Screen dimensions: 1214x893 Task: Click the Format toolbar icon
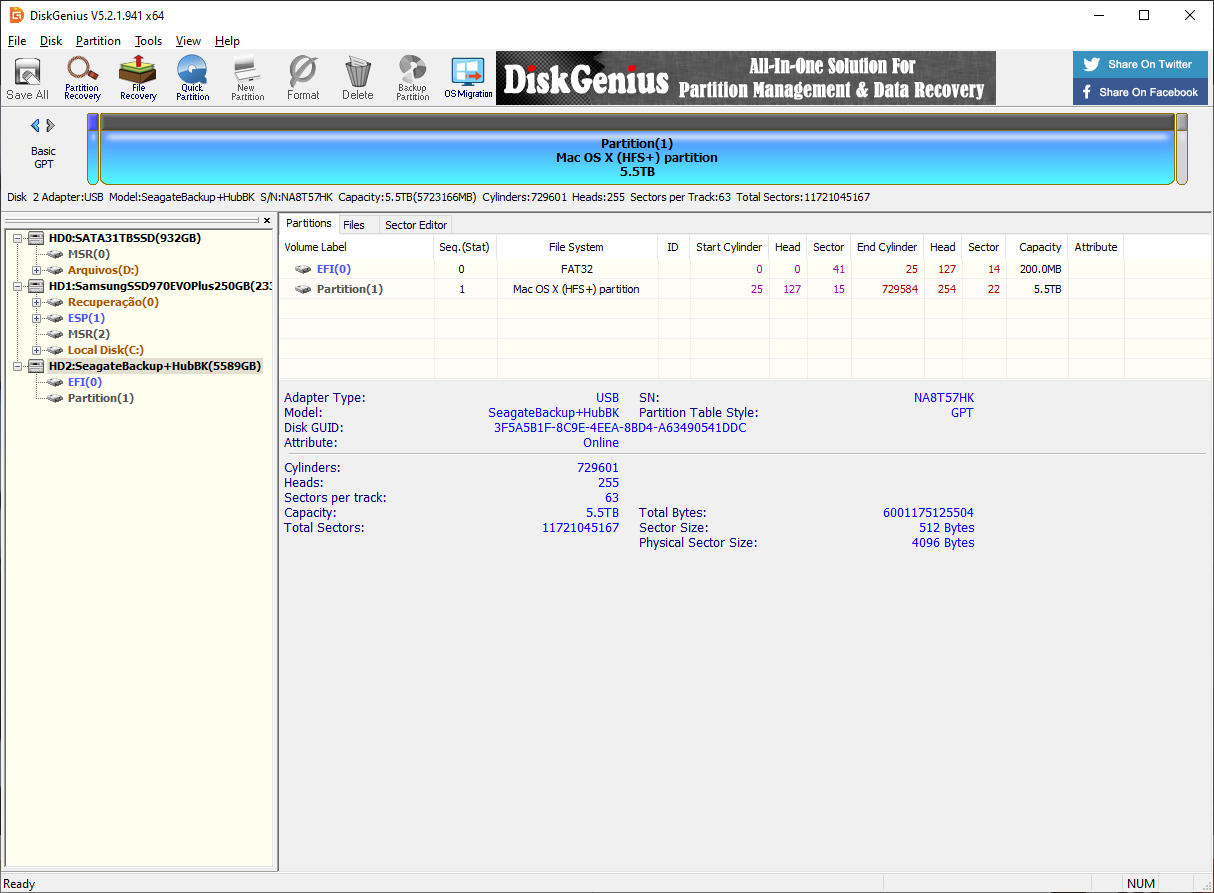tap(303, 79)
